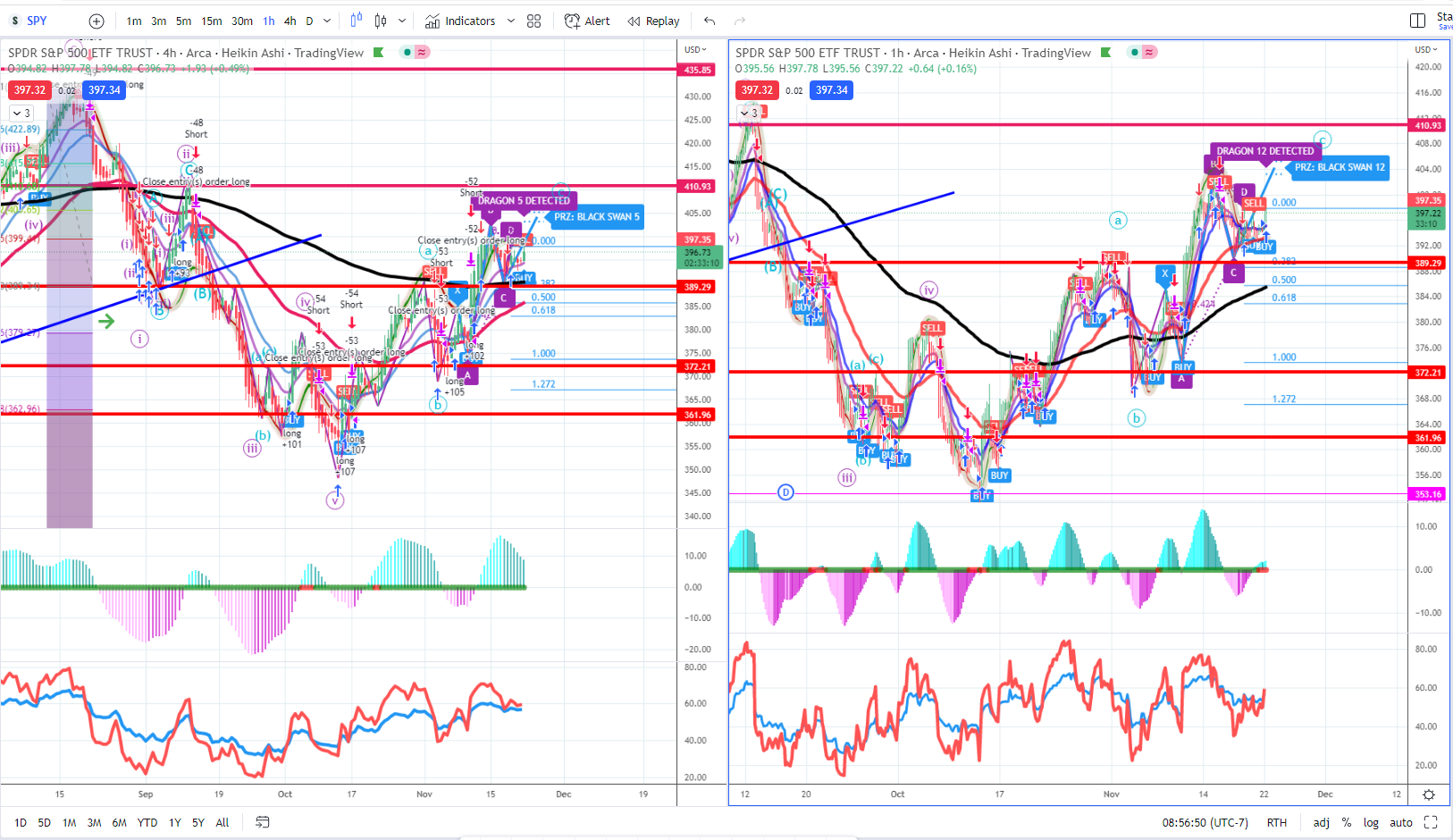Toggle the percent scale

point(1347,823)
